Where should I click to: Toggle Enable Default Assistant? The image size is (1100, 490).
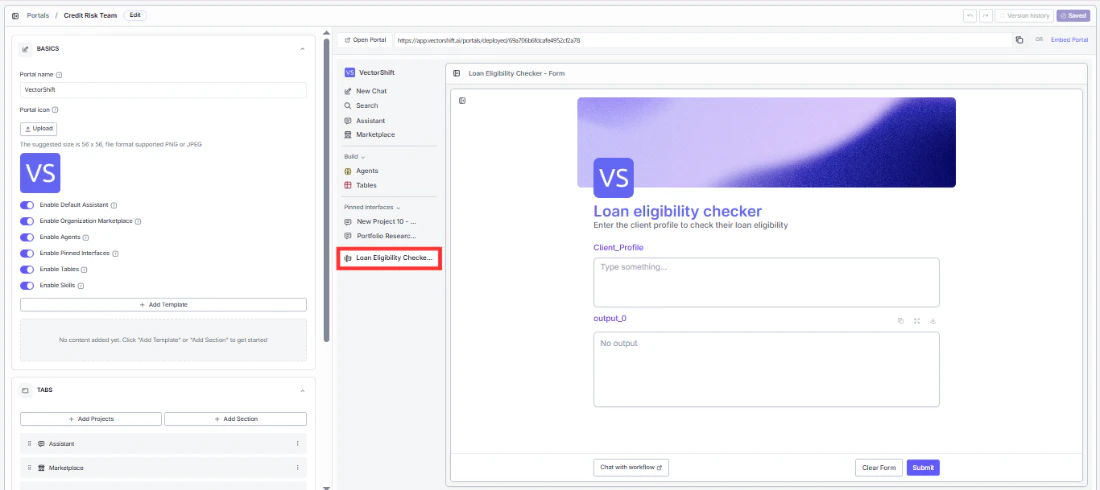pos(27,205)
